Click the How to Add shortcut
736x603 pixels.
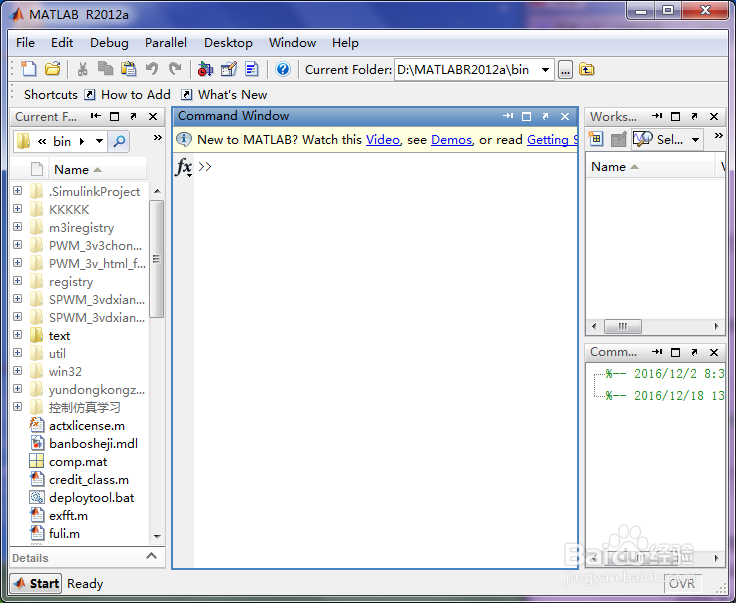coord(128,95)
